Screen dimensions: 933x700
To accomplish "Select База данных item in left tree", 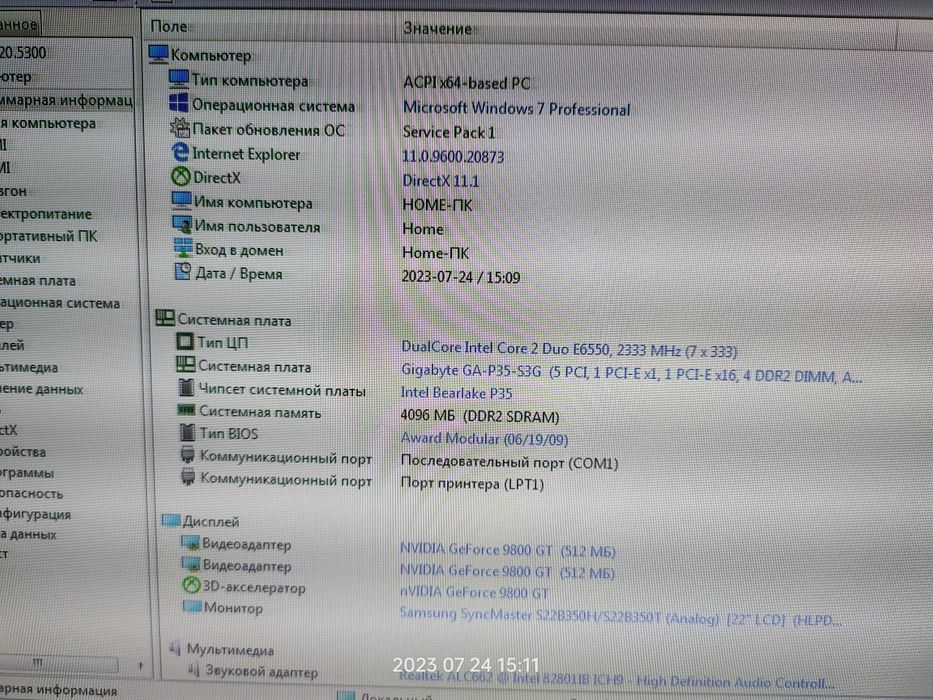I will click(x=29, y=534).
